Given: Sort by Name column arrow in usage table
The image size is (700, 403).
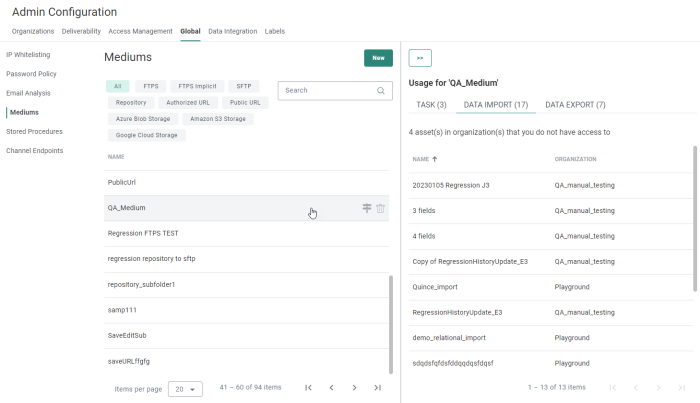Looking at the screenshot, I should [x=435, y=159].
